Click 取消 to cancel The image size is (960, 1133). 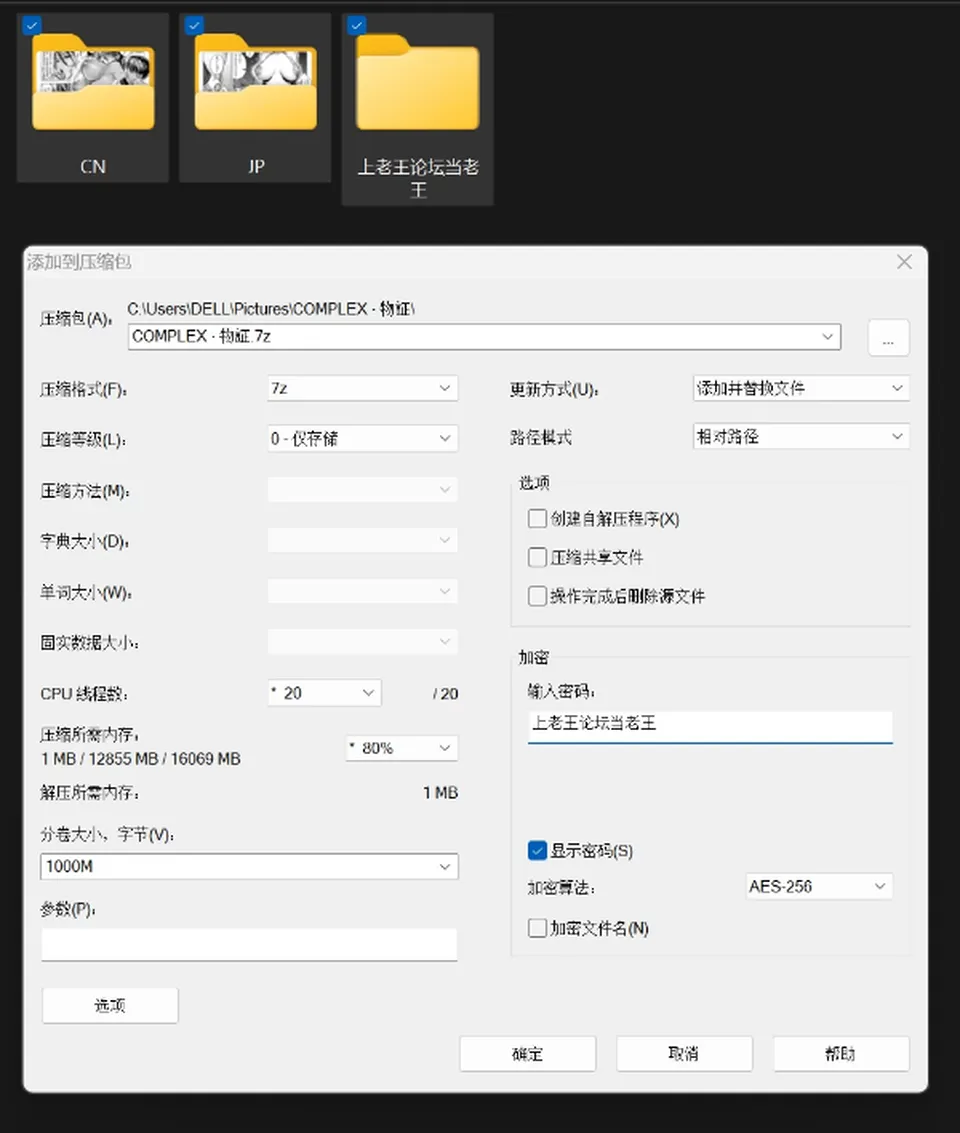coord(684,1054)
